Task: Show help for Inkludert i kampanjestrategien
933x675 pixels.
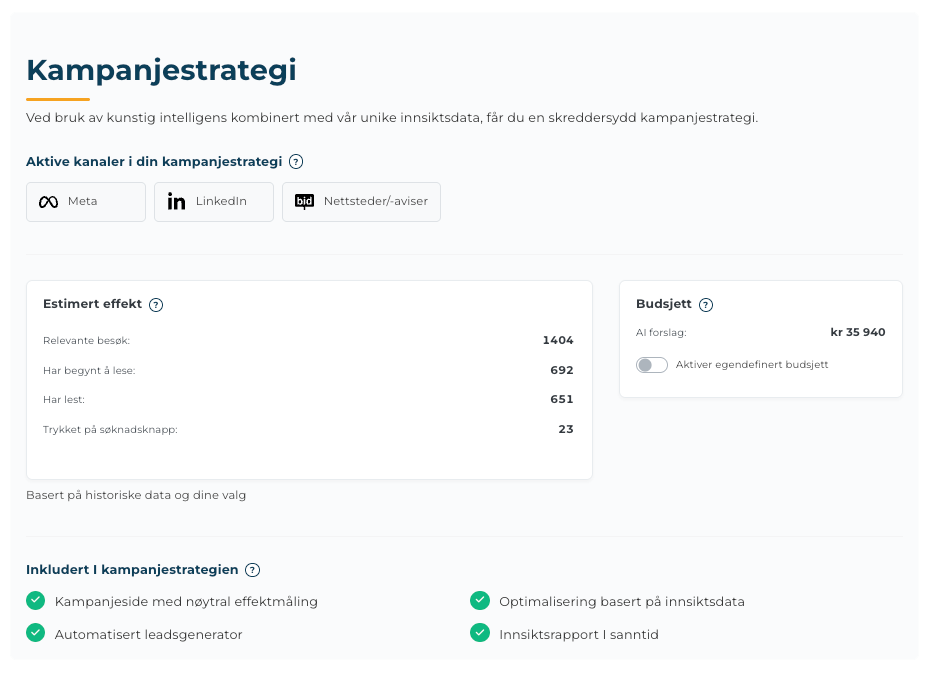Action: coord(252,570)
